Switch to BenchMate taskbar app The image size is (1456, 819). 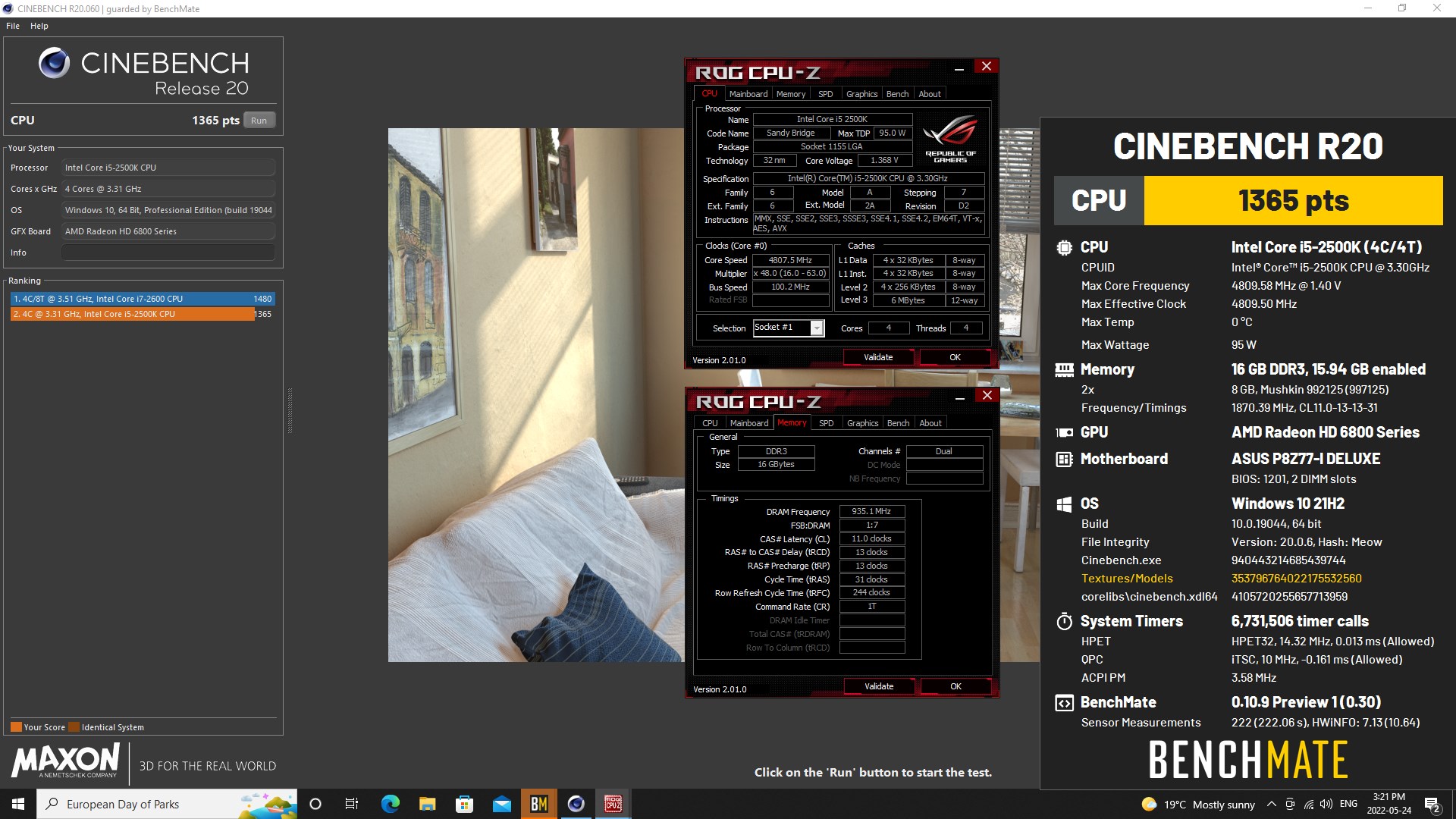pos(538,804)
